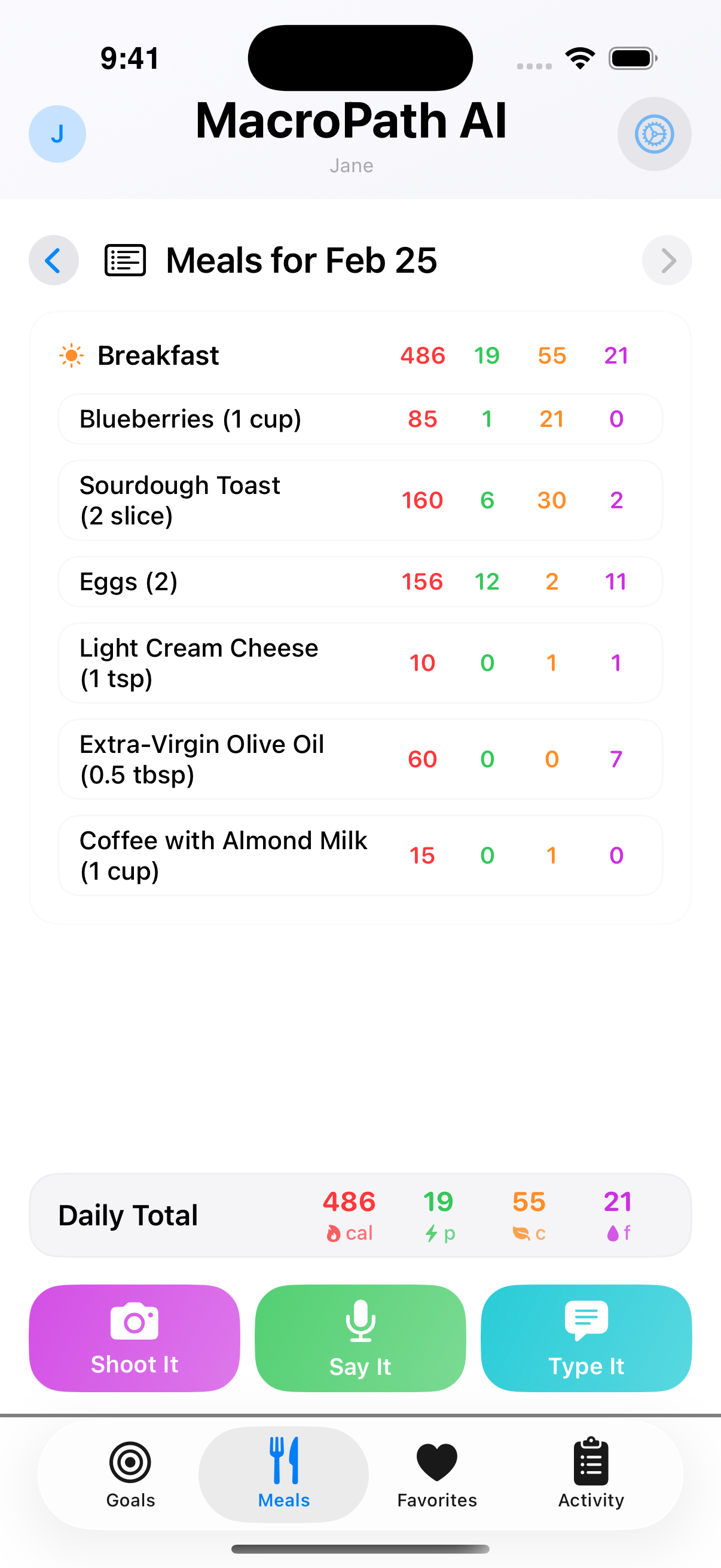The width and height of the screenshot is (721, 1568).
Task: Go to the previous day
Action: pyautogui.click(x=54, y=261)
